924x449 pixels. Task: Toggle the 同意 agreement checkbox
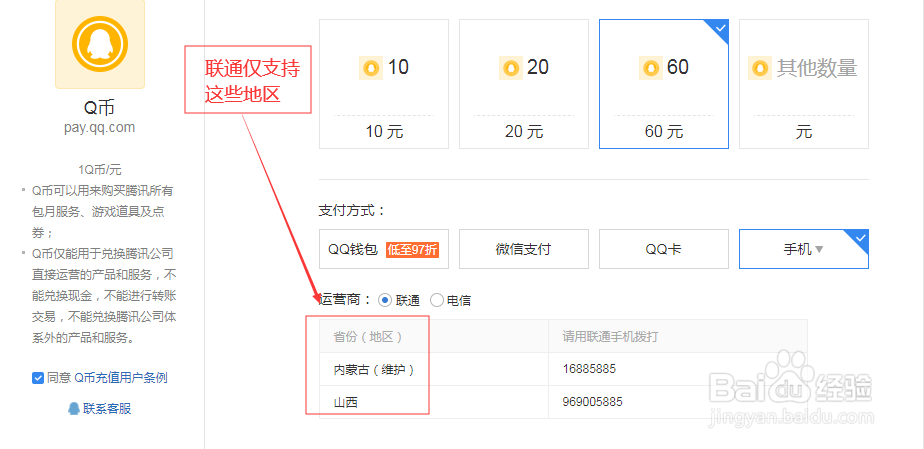pos(38,378)
